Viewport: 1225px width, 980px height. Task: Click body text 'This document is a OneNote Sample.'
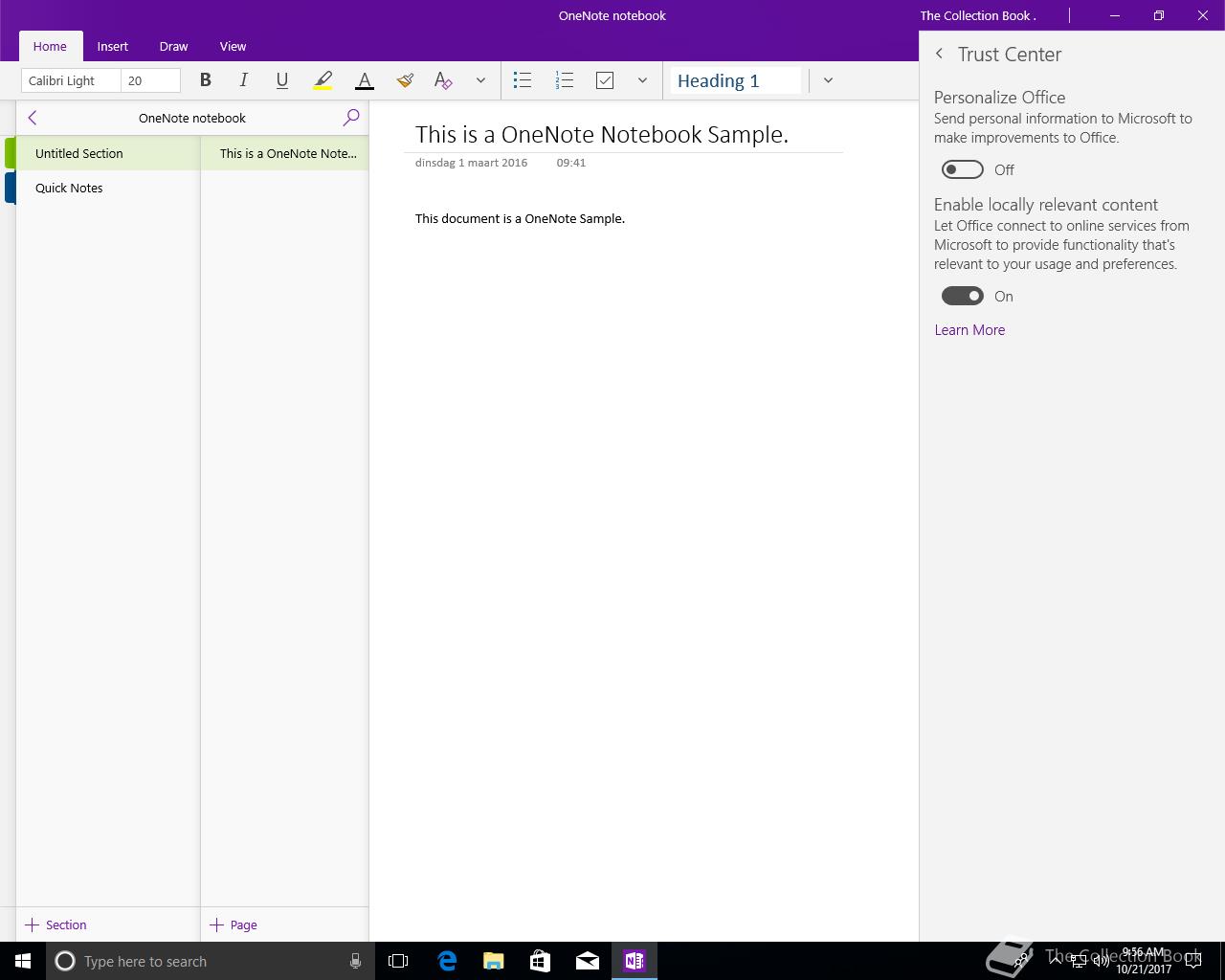click(520, 218)
